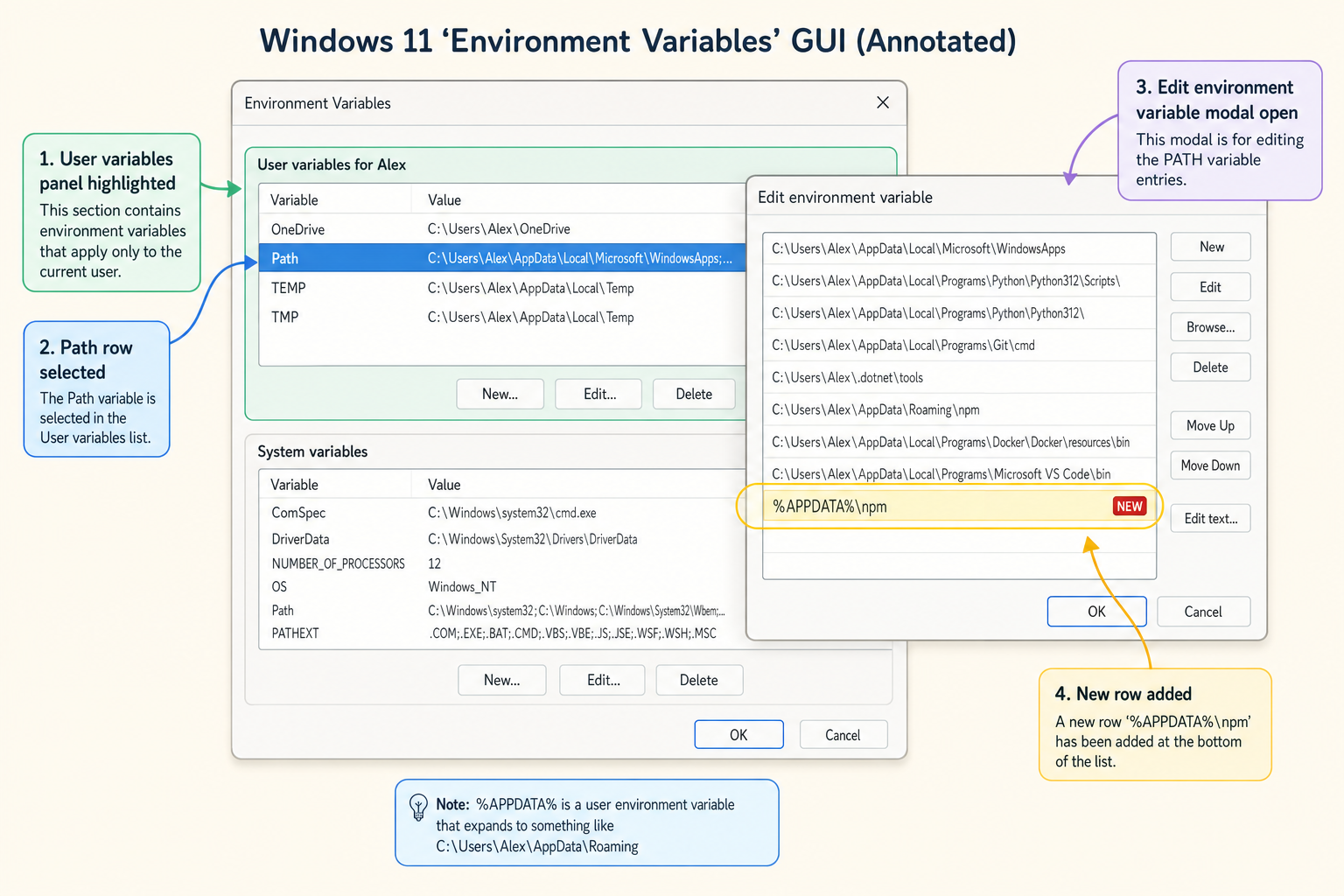1344x896 pixels.
Task: Click New in Edit environment variable modal
Action: pyautogui.click(x=1211, y=247)
